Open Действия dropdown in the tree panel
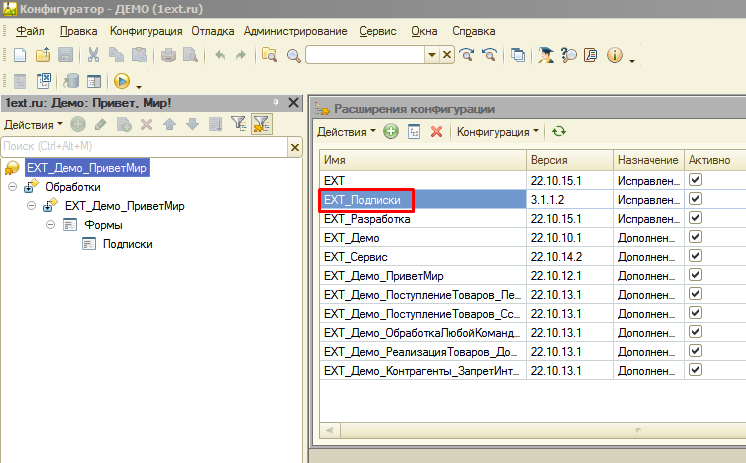The width and height of the screenshot is (746, 463). coord(33,125)
